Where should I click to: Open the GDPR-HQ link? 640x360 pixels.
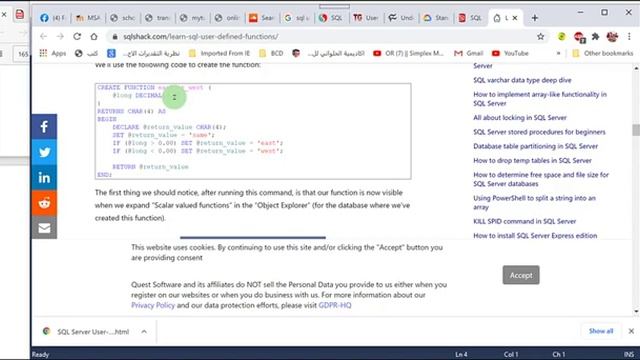(335, 305)
